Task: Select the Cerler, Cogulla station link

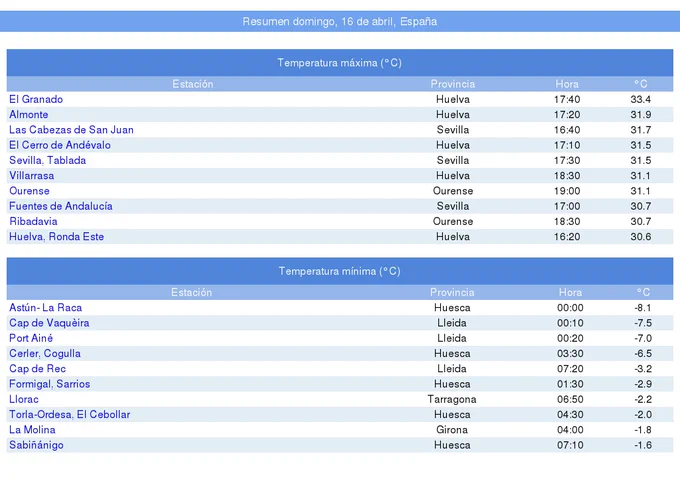Action: pyautogui.click(x=45, y=354)
